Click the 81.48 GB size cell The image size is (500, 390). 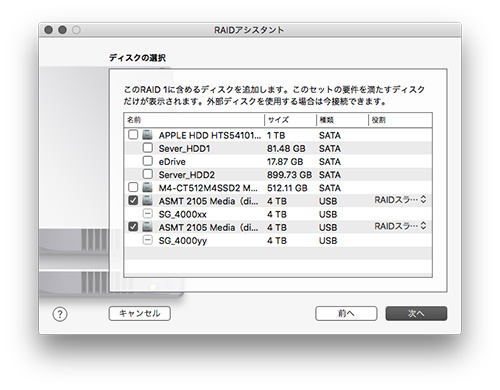coord(286,149)
